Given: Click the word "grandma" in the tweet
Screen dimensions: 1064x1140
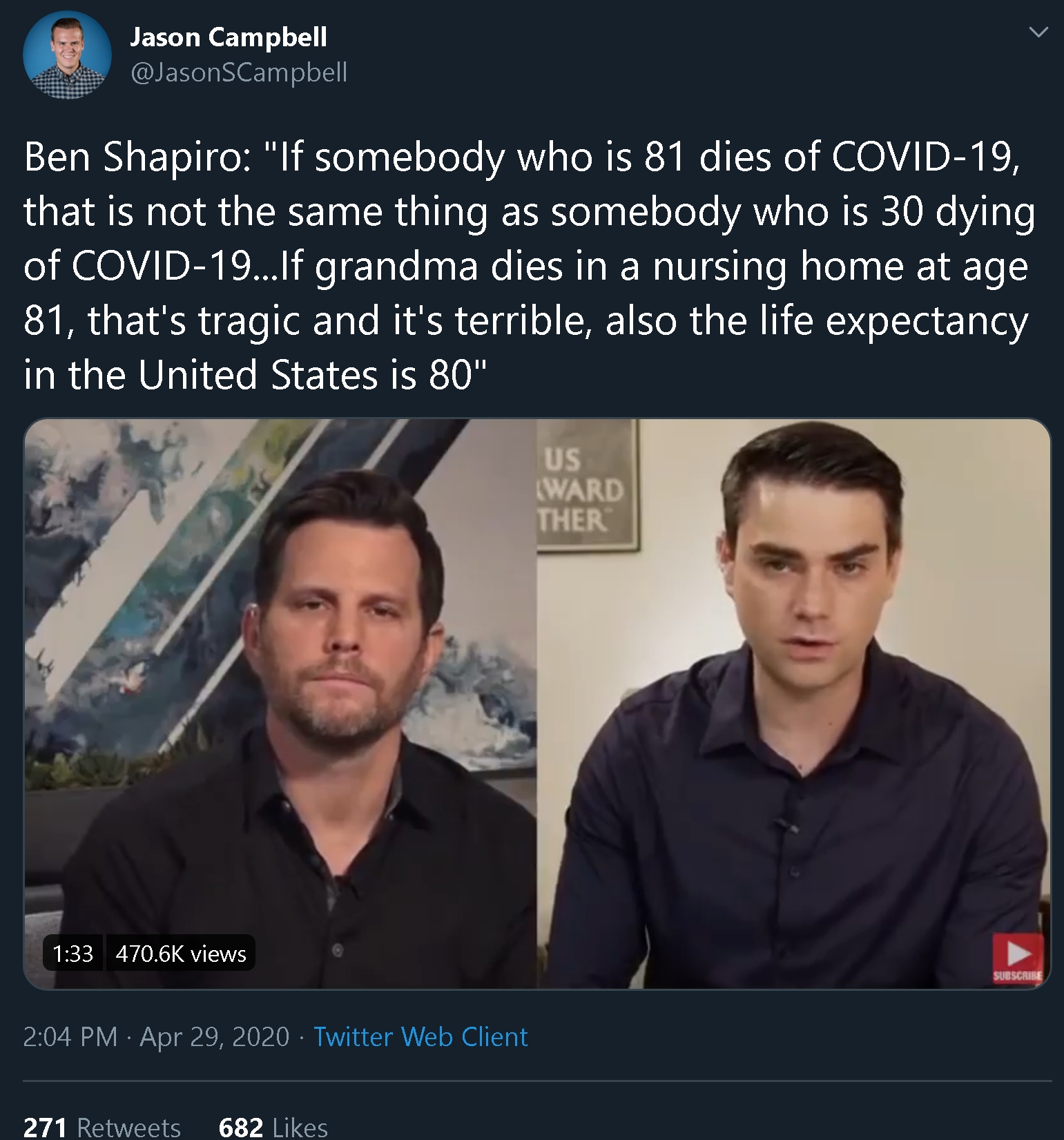Looking at the screenshot, I should coord(396,267).
